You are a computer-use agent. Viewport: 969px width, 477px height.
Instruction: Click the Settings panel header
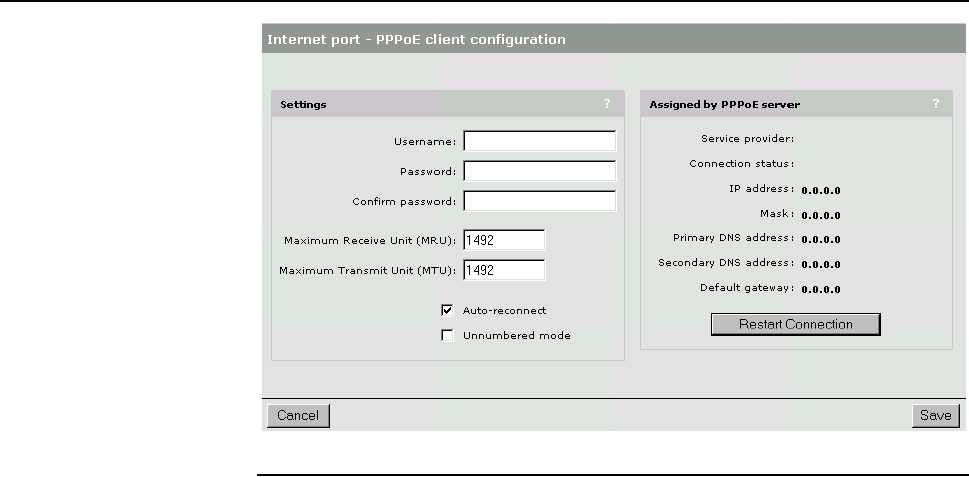coord(303,103)
